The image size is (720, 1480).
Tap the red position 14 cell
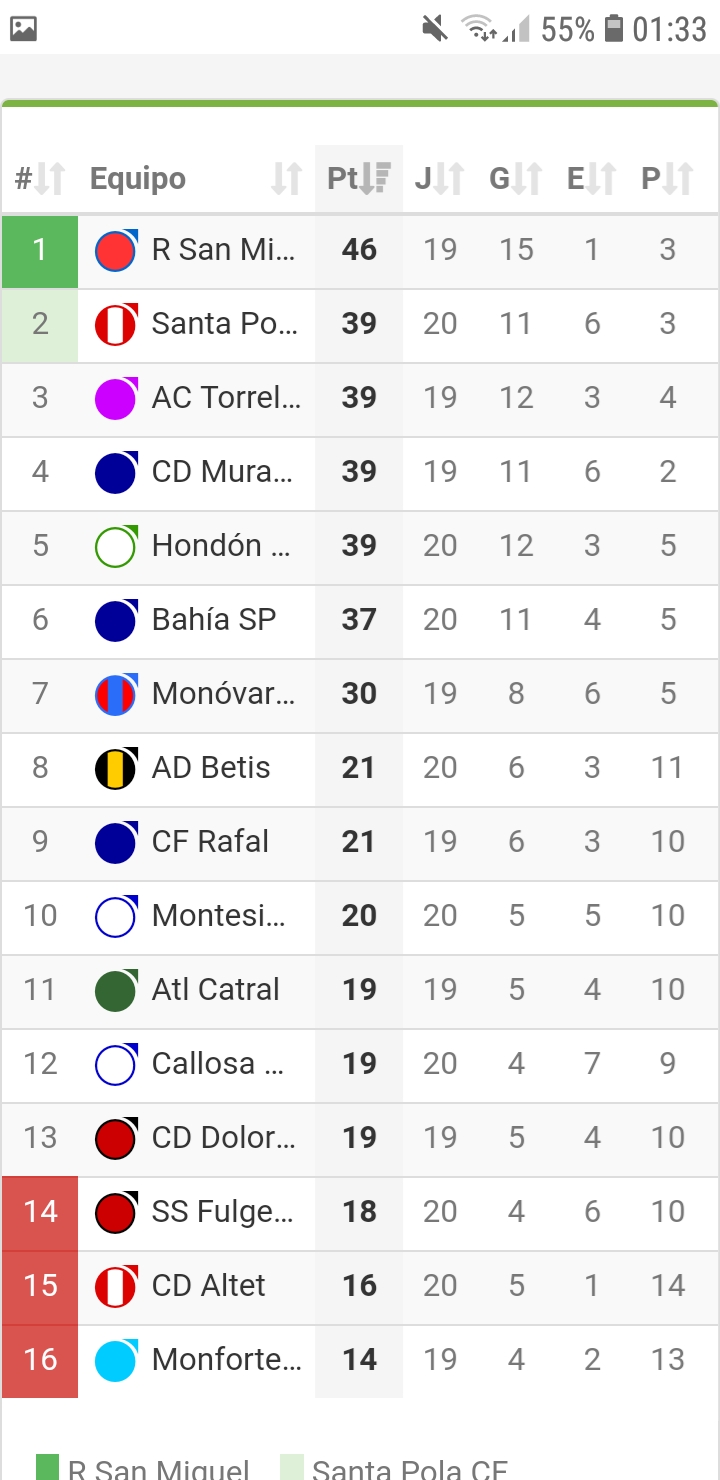tap(40, 1212)
